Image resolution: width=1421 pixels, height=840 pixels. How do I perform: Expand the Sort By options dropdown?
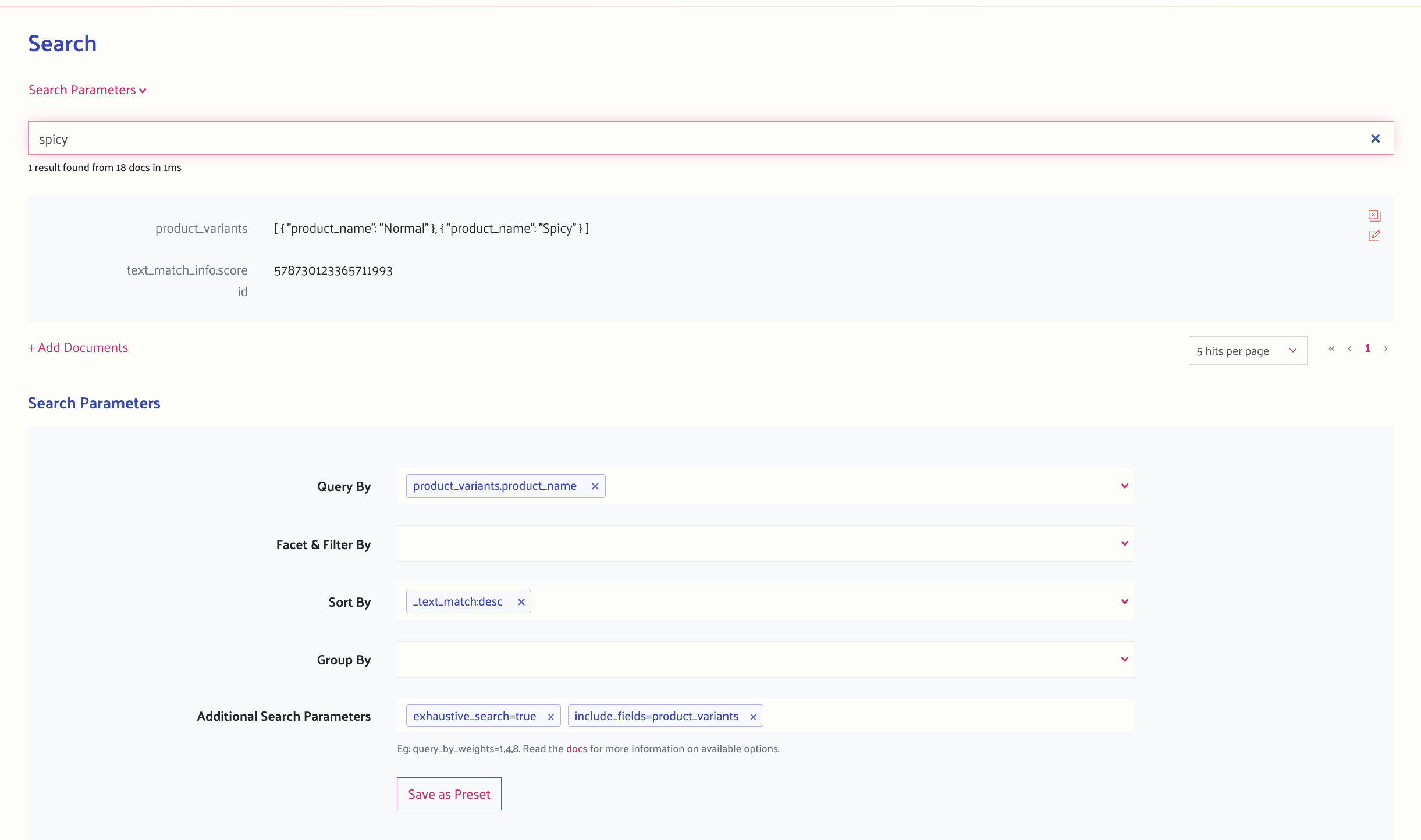coord(1124,601)
